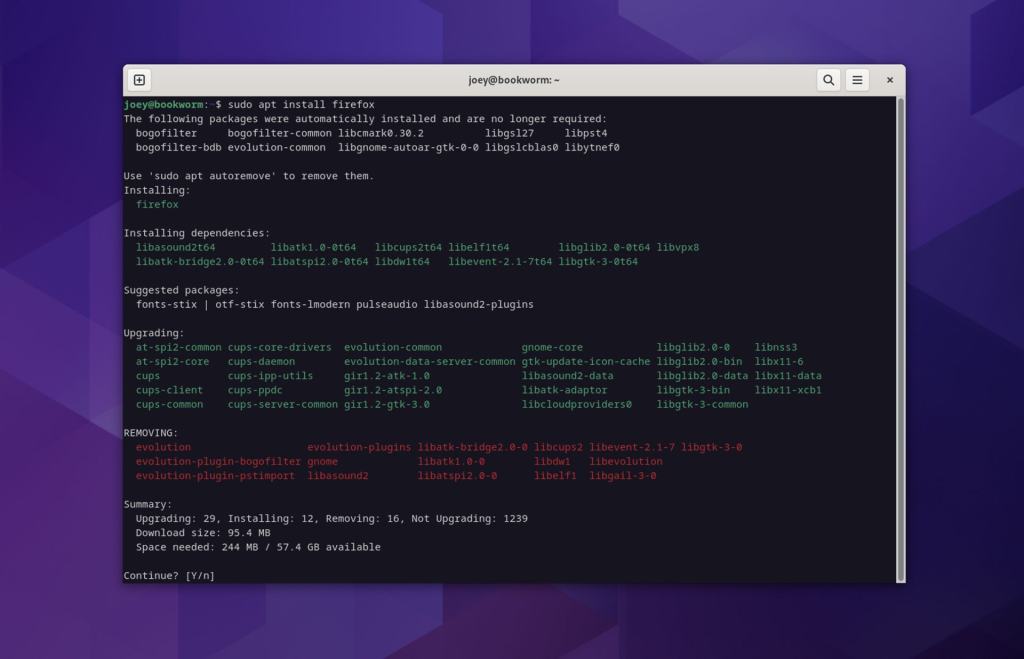Viewport: 1024px width, 659px height.
Task: Click 'bogofilter-bdb' in the autoremove list
Action: coord(178,148)
